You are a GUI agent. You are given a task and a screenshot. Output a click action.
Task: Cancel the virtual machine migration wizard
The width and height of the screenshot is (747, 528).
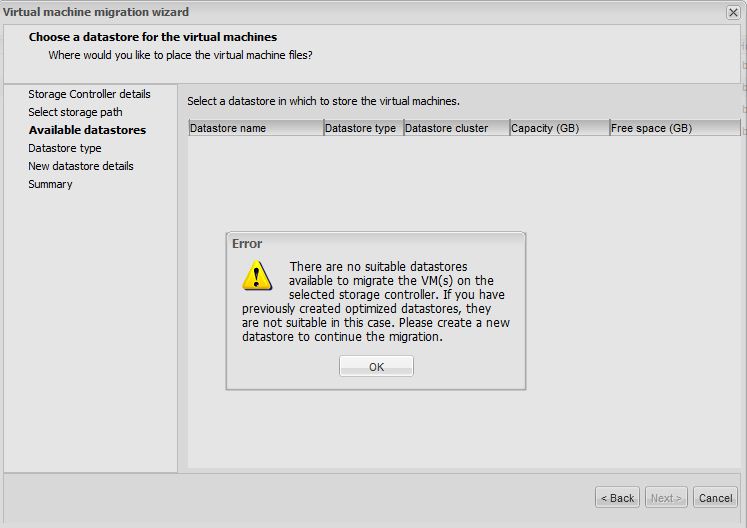click(715, 497)
